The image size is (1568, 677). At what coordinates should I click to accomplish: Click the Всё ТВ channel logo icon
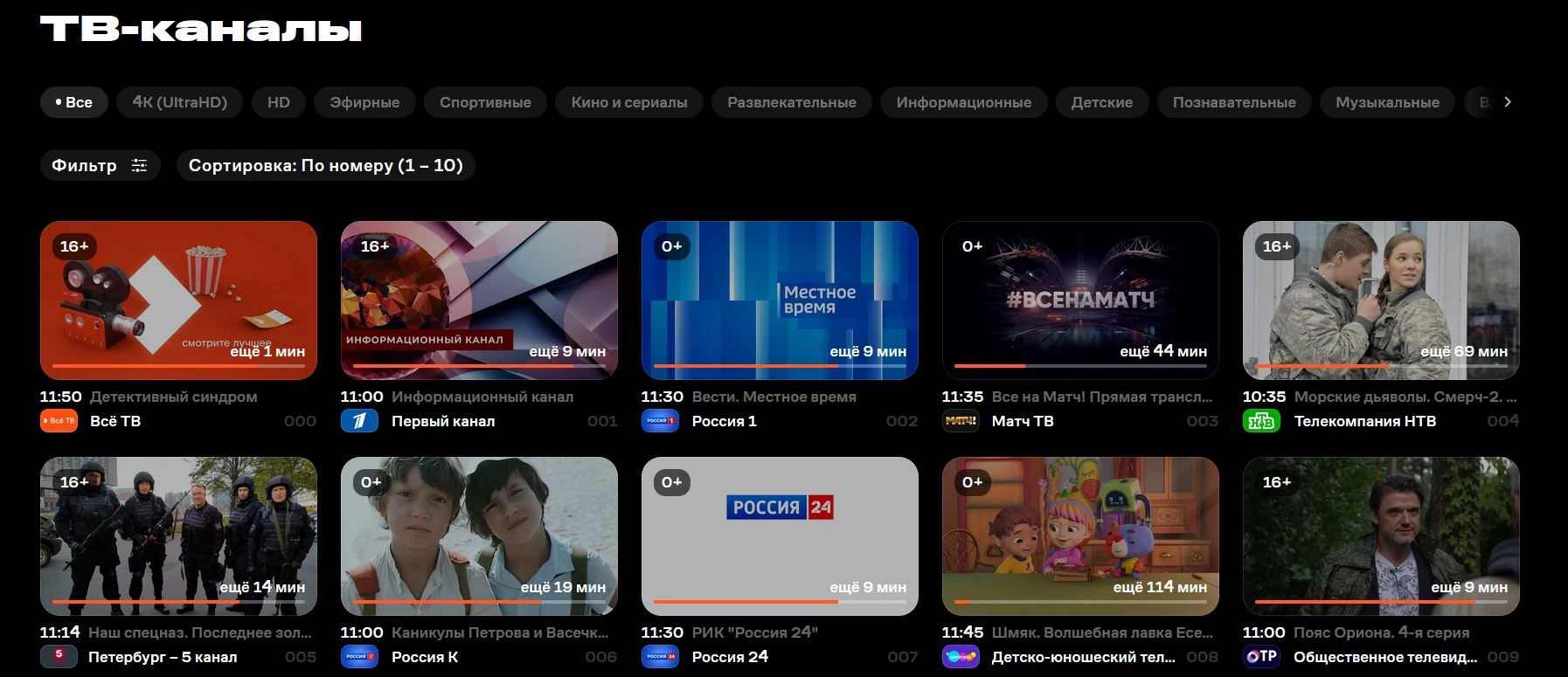tap(59, 421)
